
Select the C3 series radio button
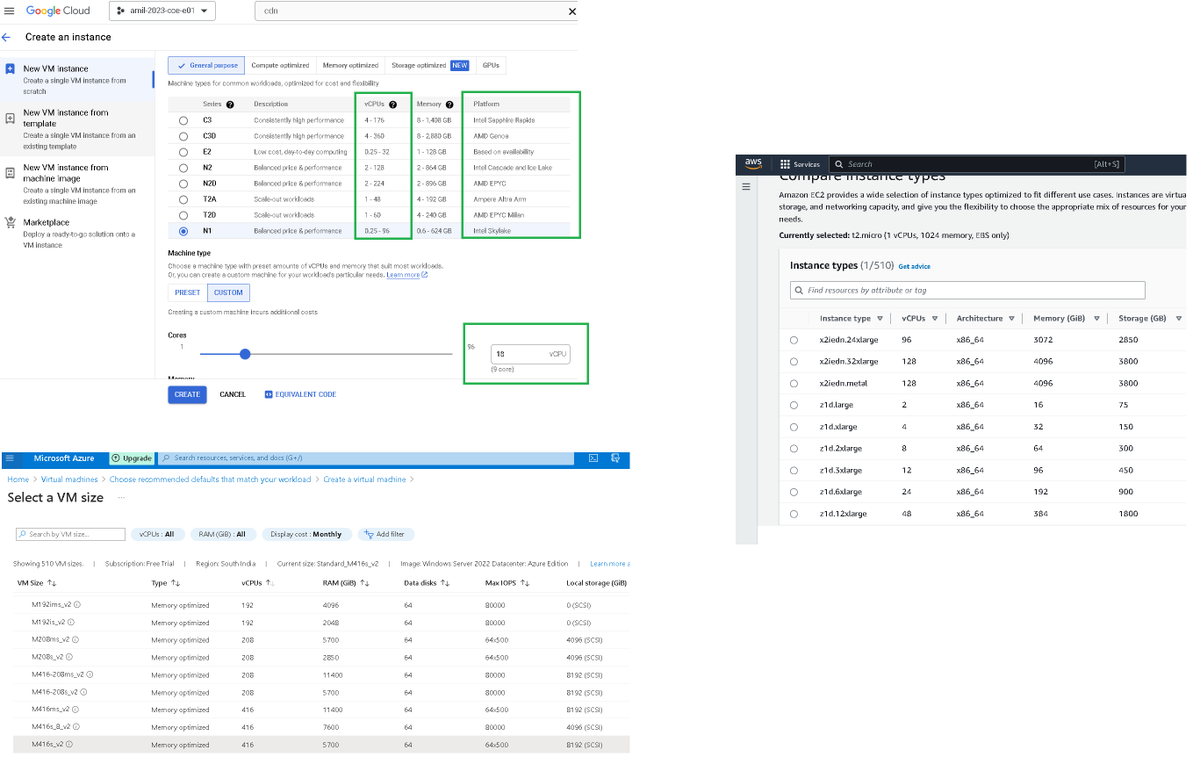point(183,120)
